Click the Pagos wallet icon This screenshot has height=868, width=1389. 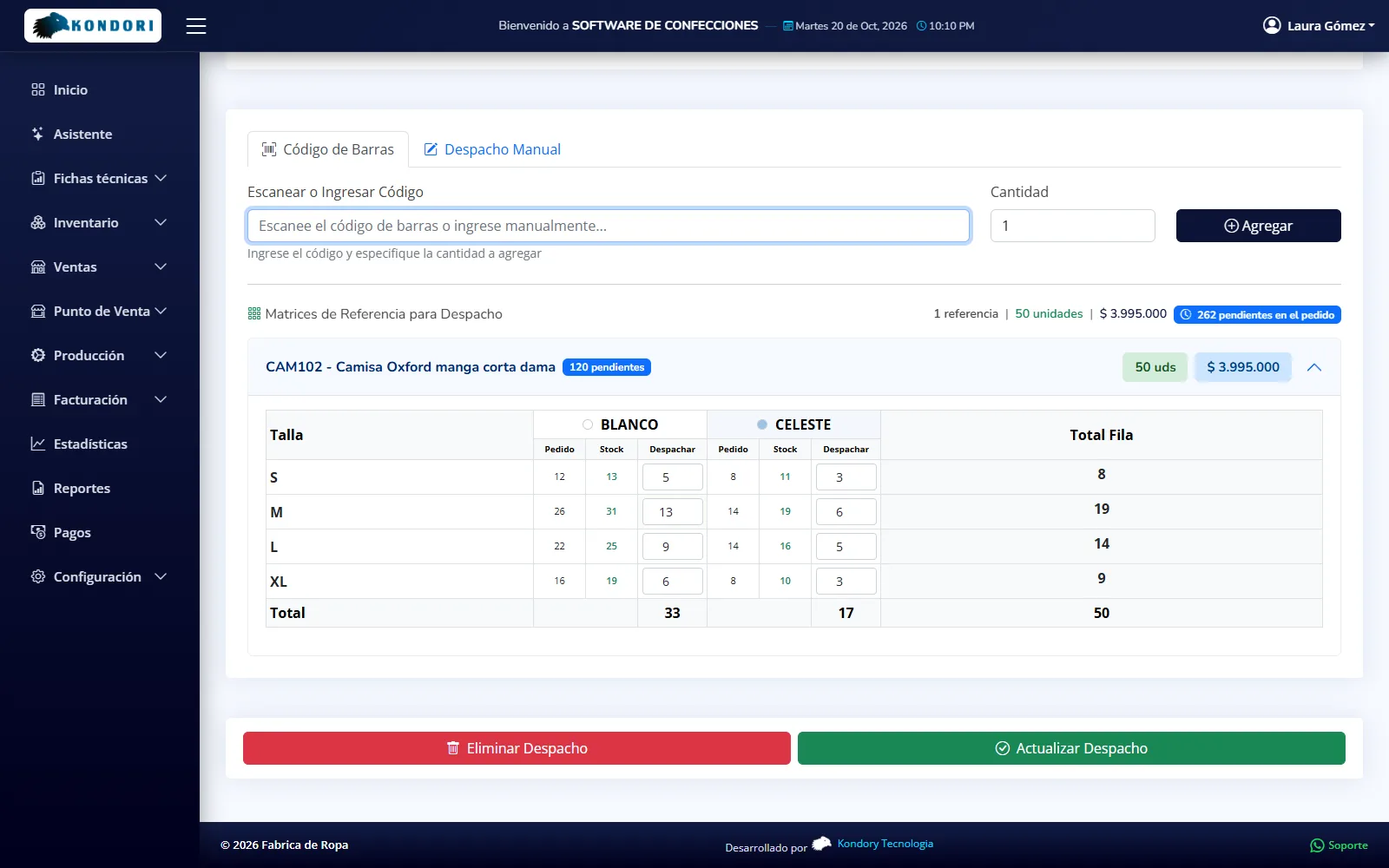[x=38, y=532]
